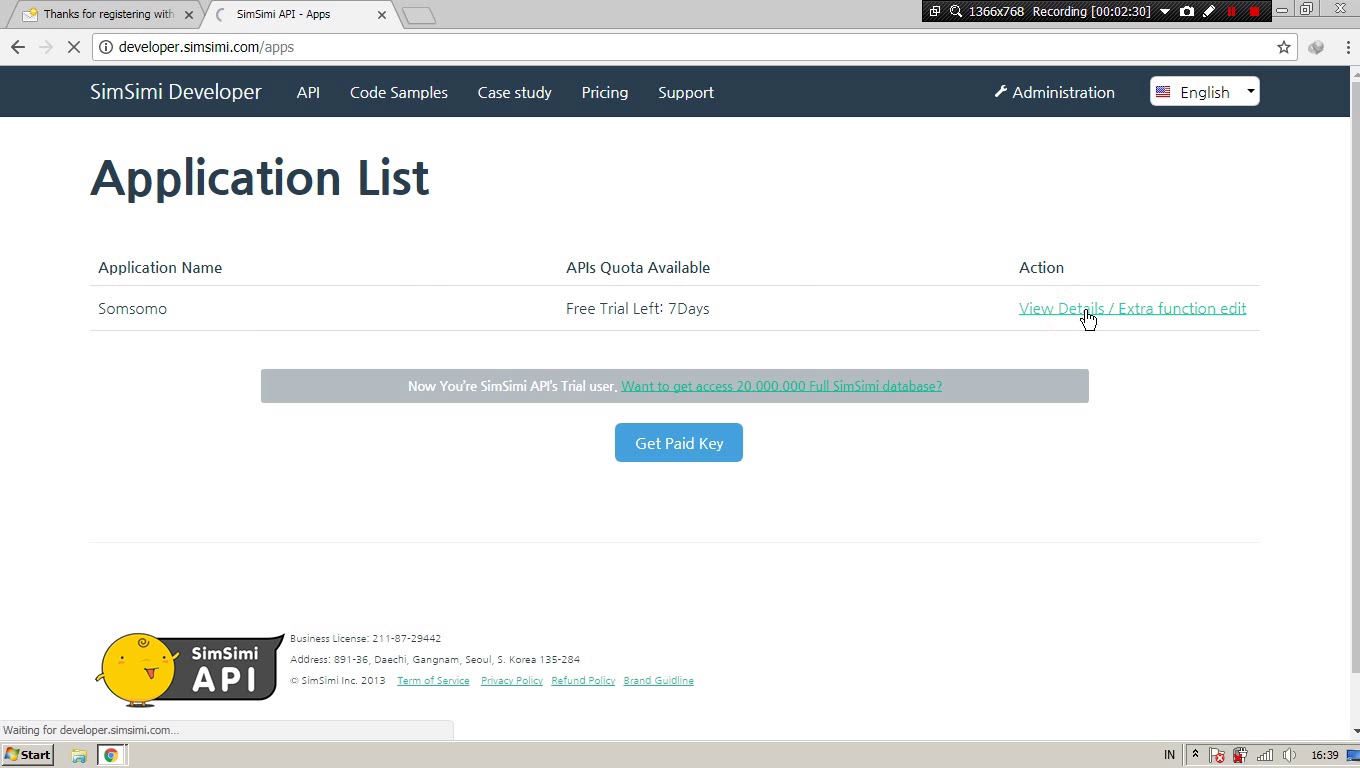
Task: Open the Chrome extension icon beside the star
Action: [x=1316, y=47]
